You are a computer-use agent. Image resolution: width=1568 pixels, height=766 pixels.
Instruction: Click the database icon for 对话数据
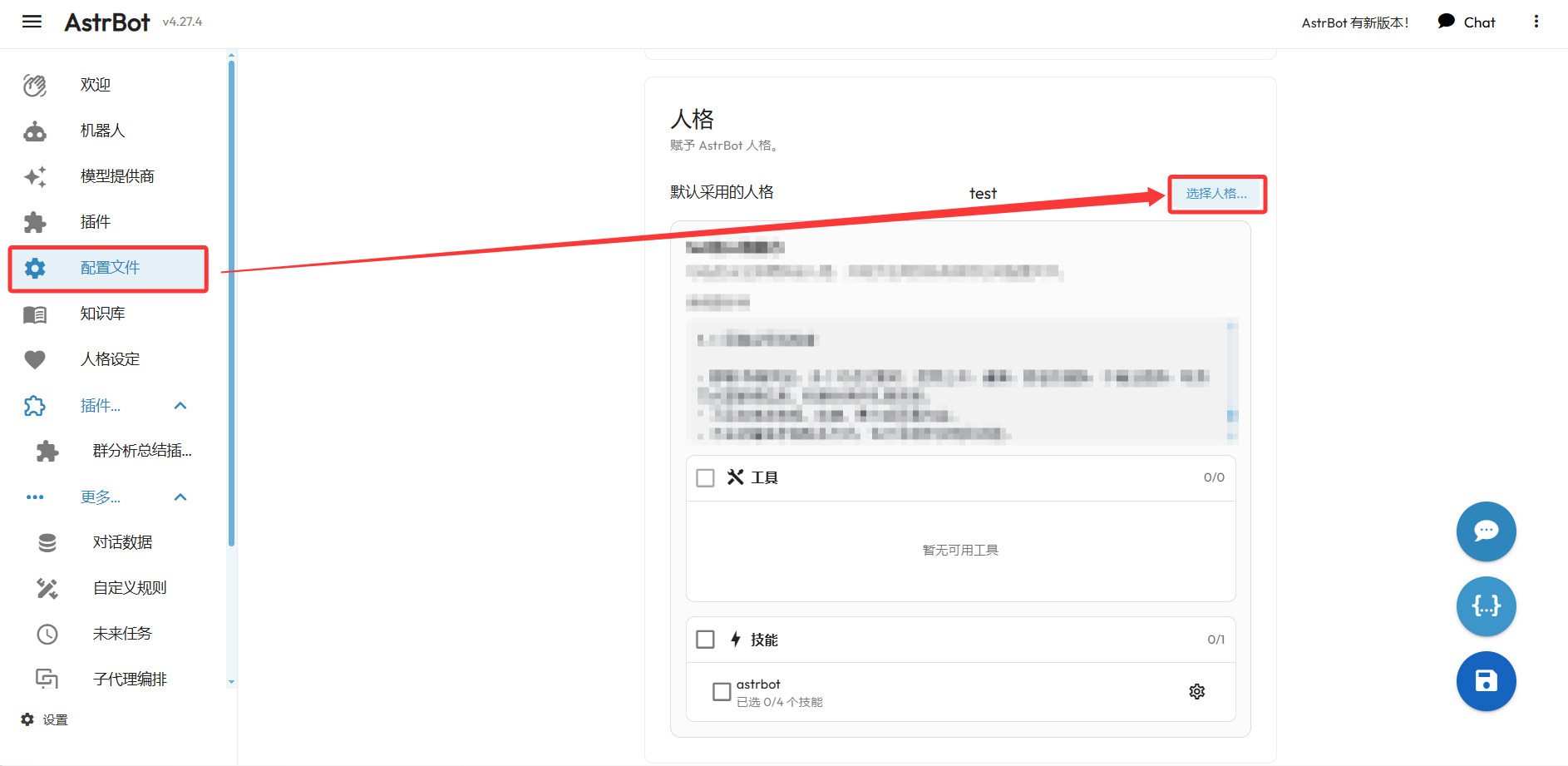pos(47,542)
